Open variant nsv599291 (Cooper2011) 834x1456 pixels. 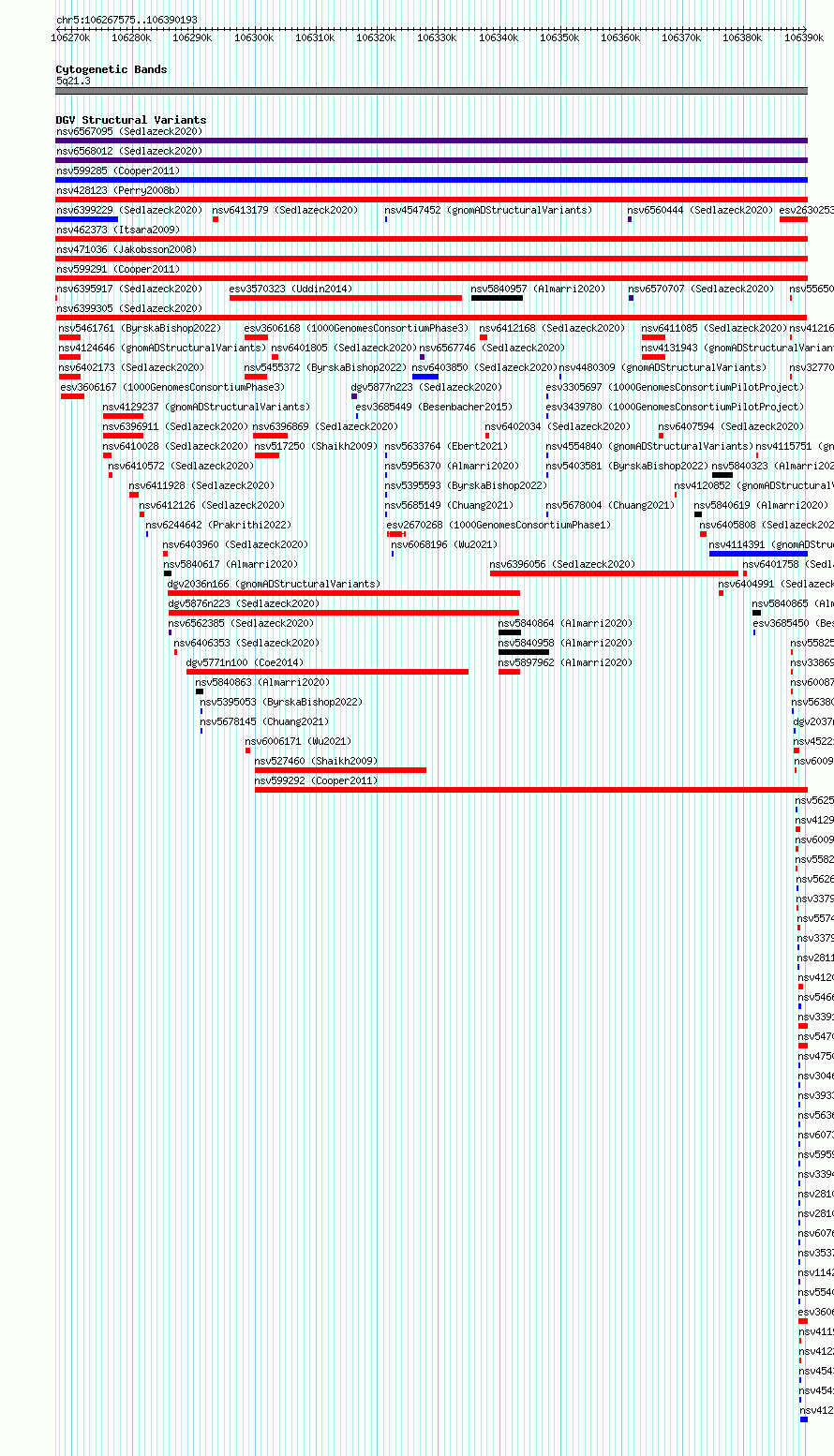tap(118, 269)
